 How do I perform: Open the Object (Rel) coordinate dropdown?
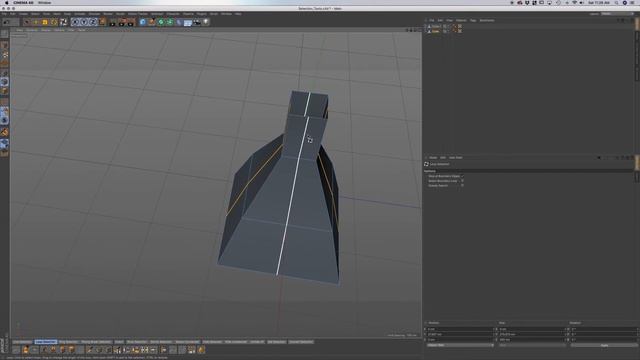point(460,345)
